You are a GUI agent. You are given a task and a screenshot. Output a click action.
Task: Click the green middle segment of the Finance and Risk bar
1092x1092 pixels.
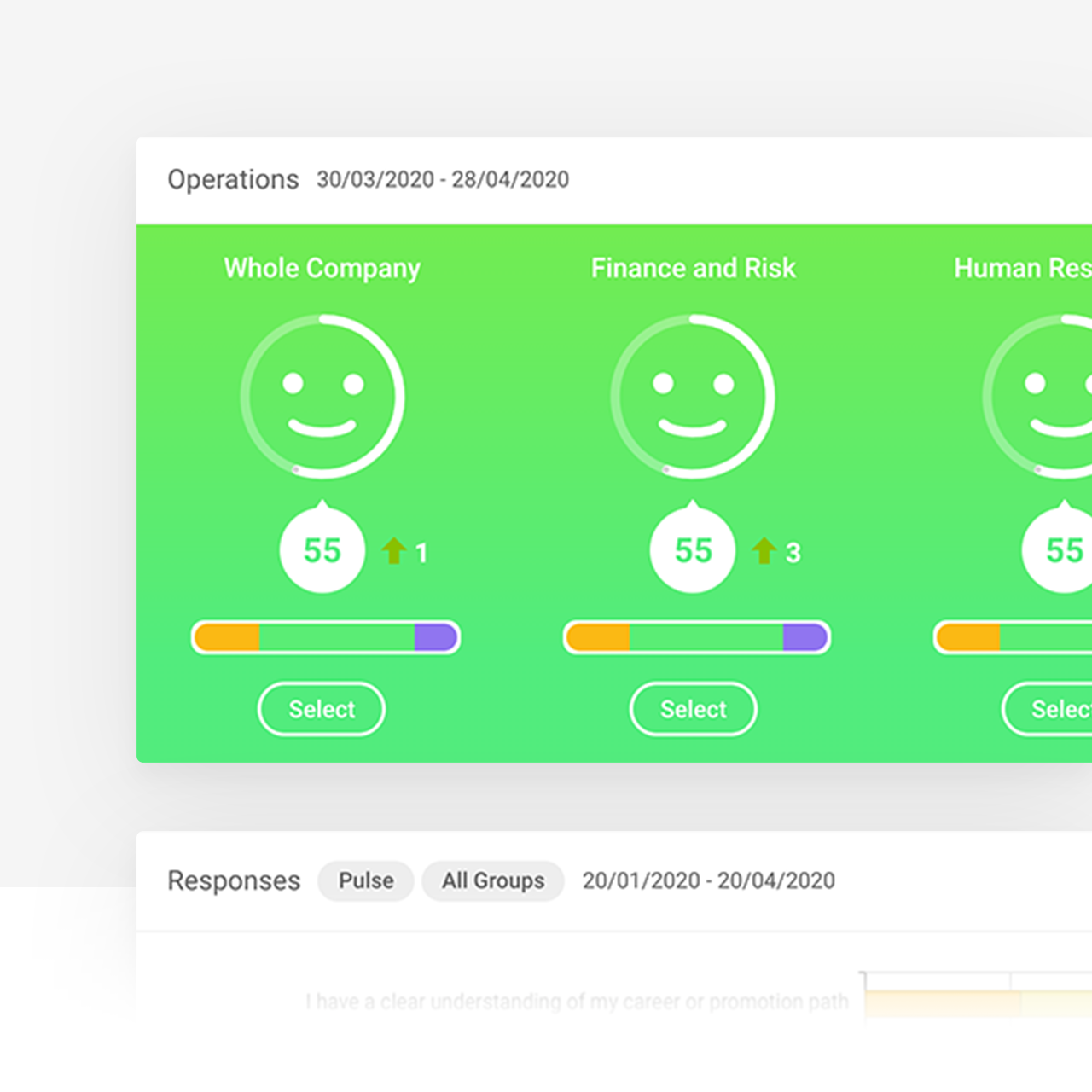click(706, 637)
